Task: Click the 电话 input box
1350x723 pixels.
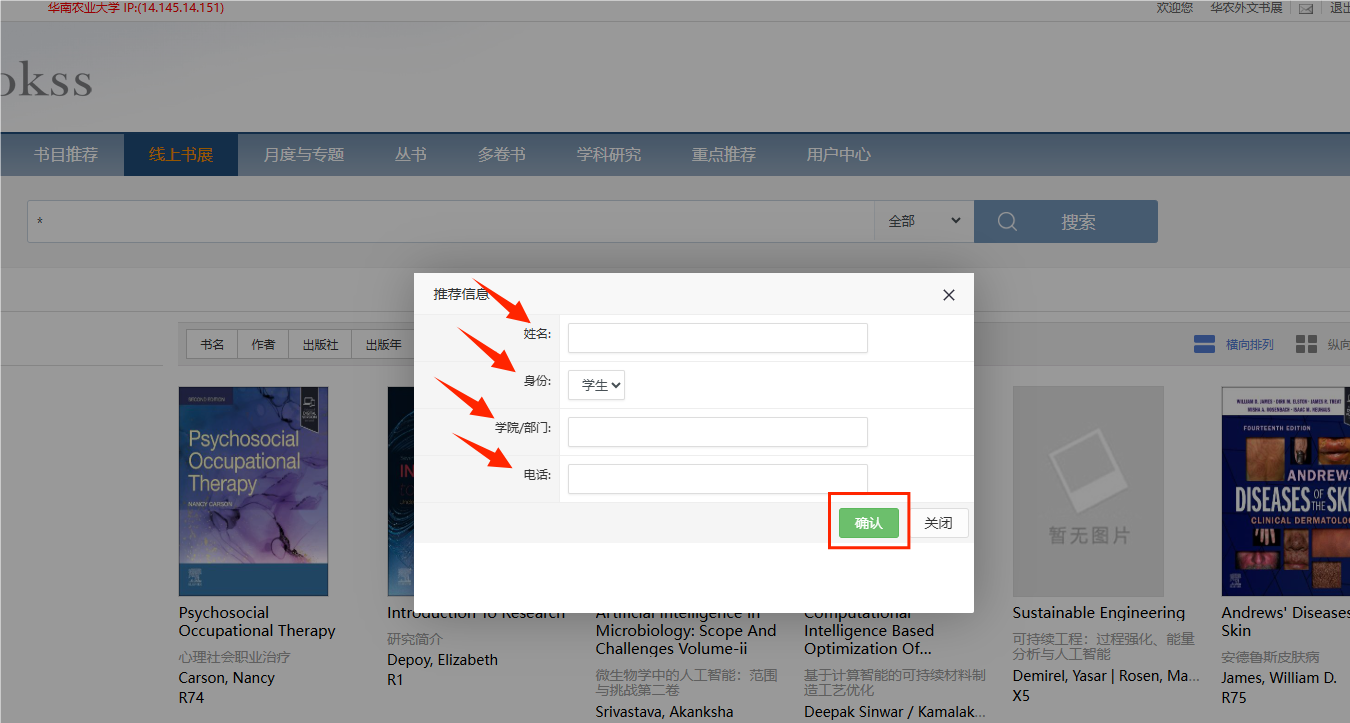Action: (717, 479)
